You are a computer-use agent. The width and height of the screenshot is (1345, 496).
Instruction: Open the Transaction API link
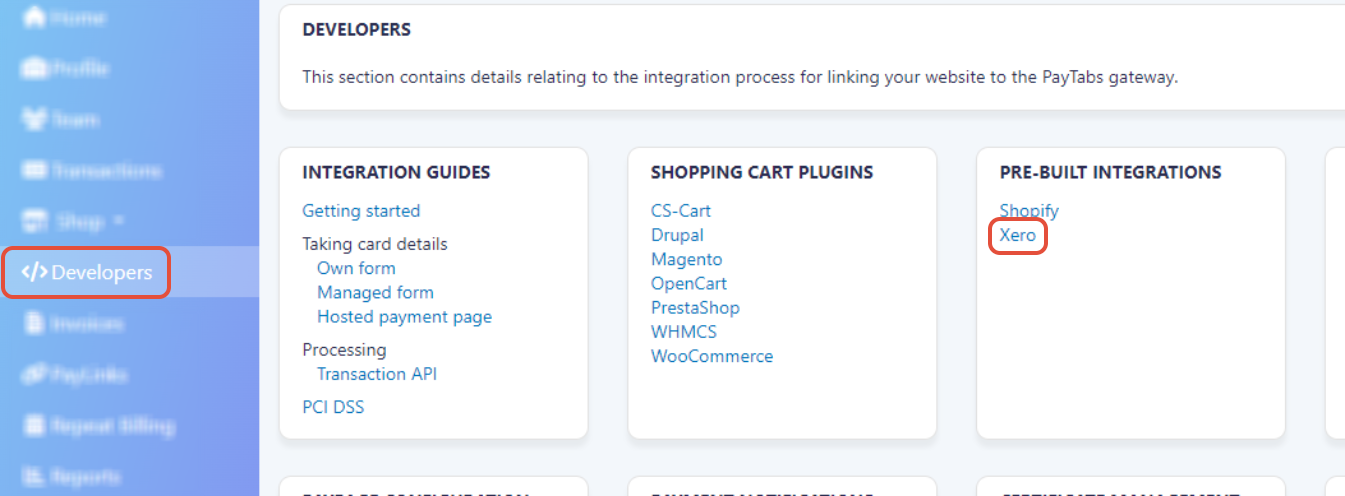tap(377, 374)
